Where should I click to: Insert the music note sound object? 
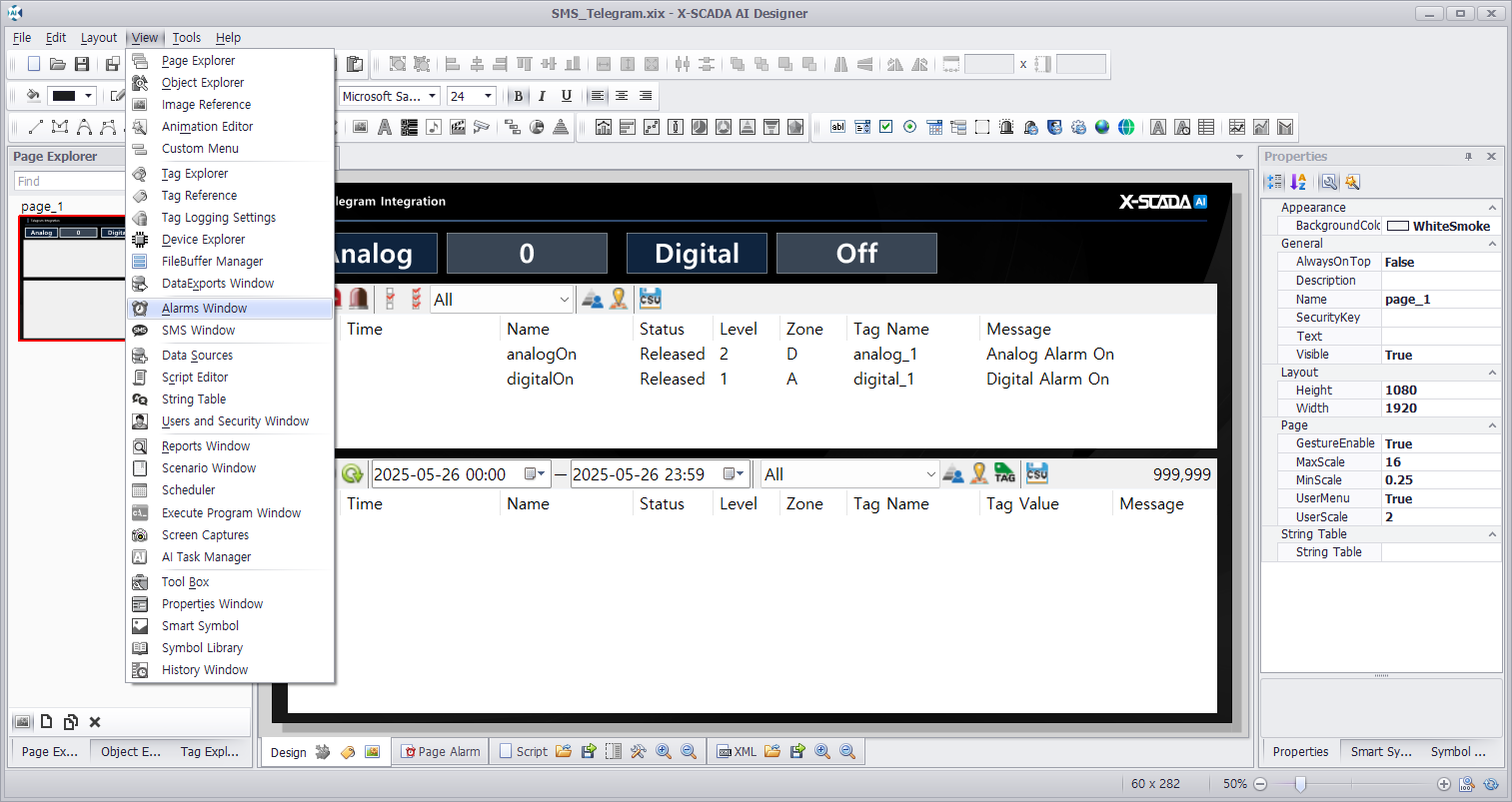point(433,127)
